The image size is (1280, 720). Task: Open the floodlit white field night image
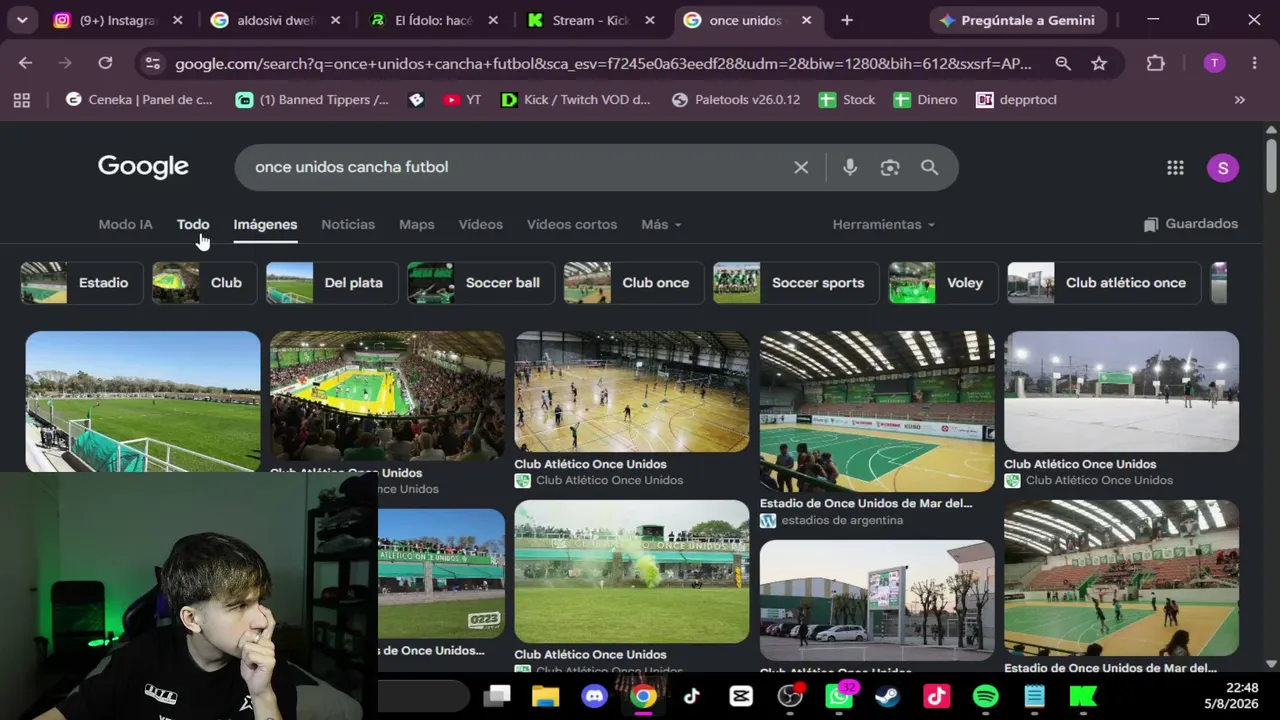pos(1121,391)
